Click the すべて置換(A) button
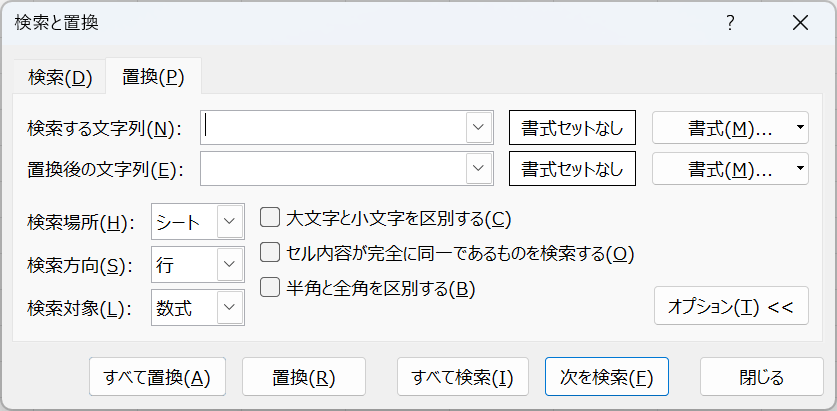The image size is (837, 411). [x=157, y=377]
